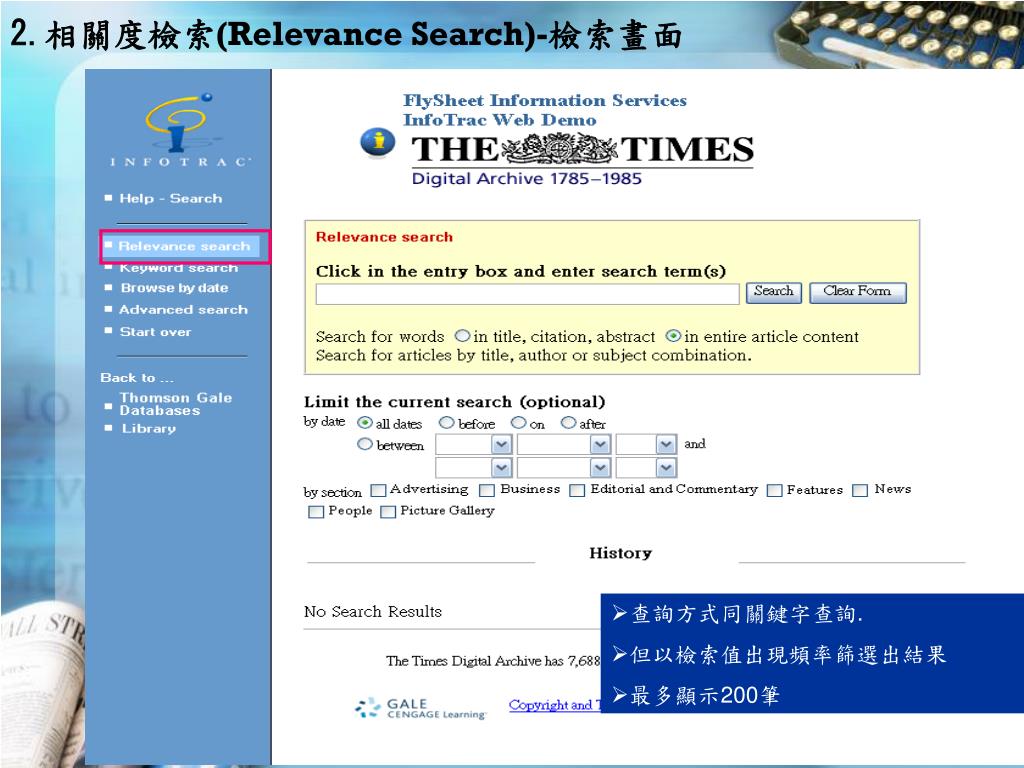Check the Business section box
This screenshot has height=768, width=1024.
tap(487, 490)
